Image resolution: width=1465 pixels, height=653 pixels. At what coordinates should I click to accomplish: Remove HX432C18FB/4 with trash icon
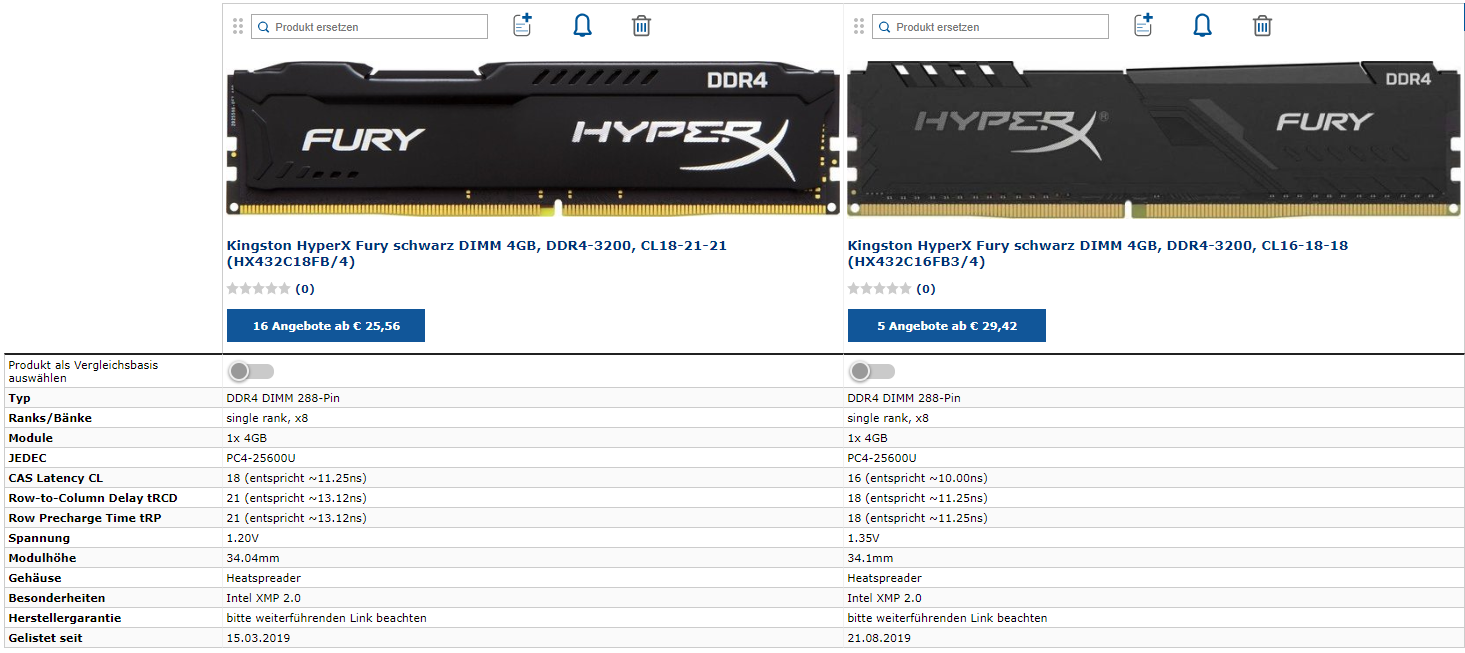[642, 26]
